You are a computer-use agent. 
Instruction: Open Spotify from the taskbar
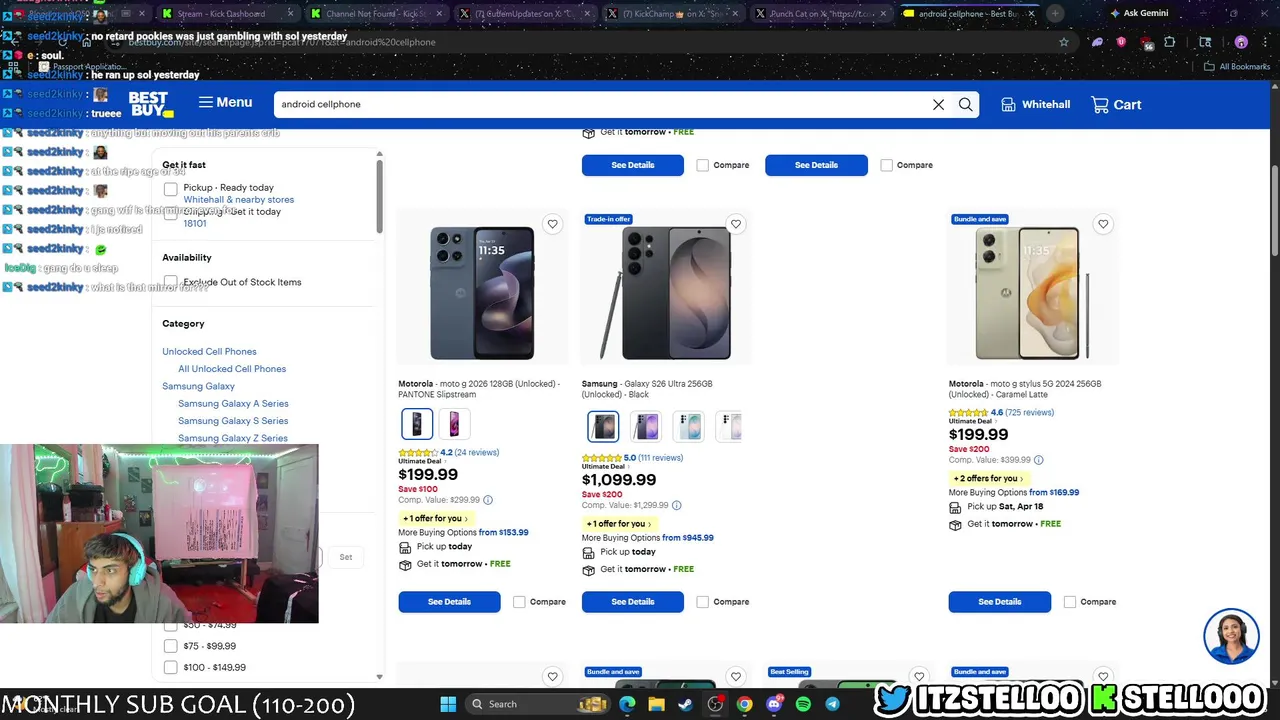click(803, 704)
